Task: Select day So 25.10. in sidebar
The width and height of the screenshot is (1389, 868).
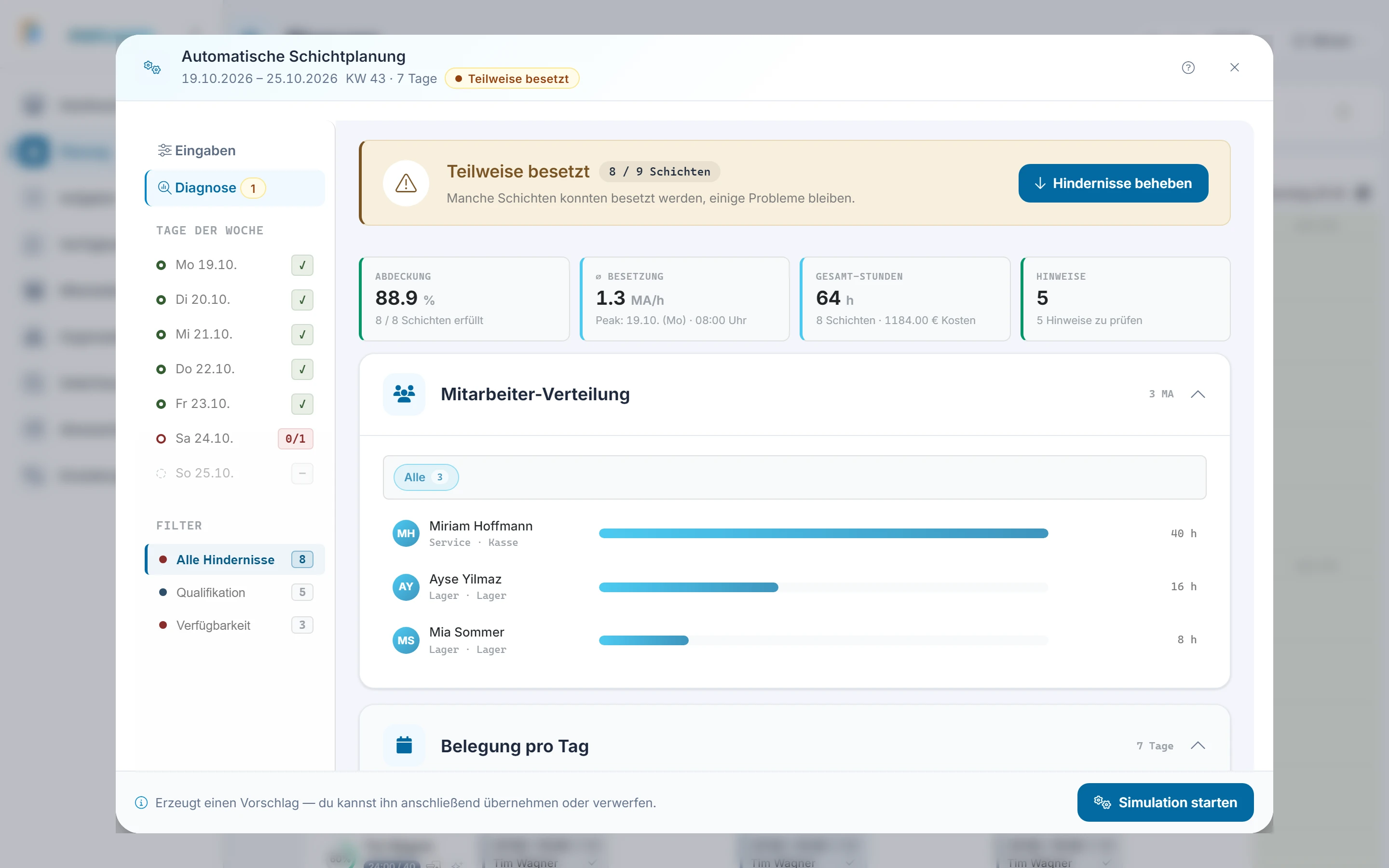Action: point(235,473)
